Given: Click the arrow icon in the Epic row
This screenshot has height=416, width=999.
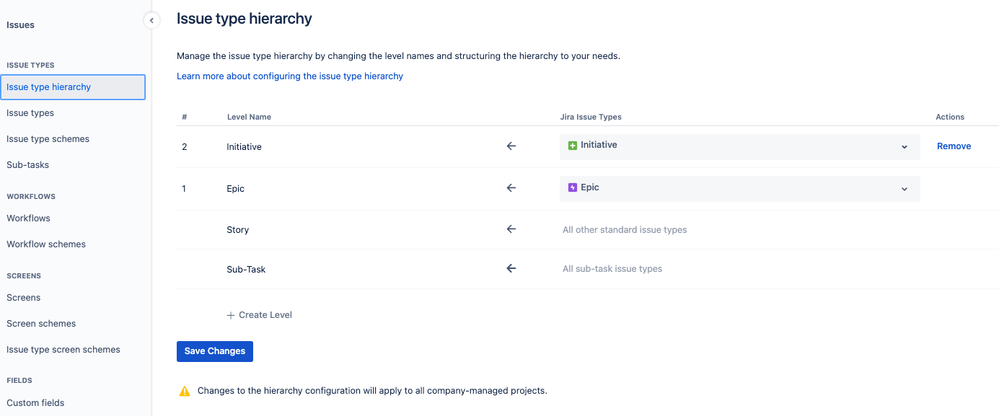Looking at the screenshot, I should pos(511,188).
